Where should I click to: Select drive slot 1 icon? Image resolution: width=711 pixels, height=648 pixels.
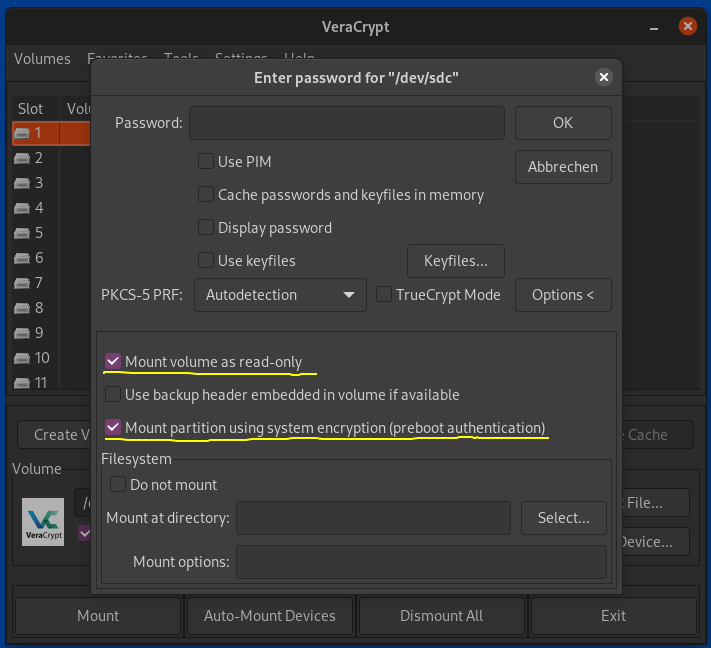[21, 133]
